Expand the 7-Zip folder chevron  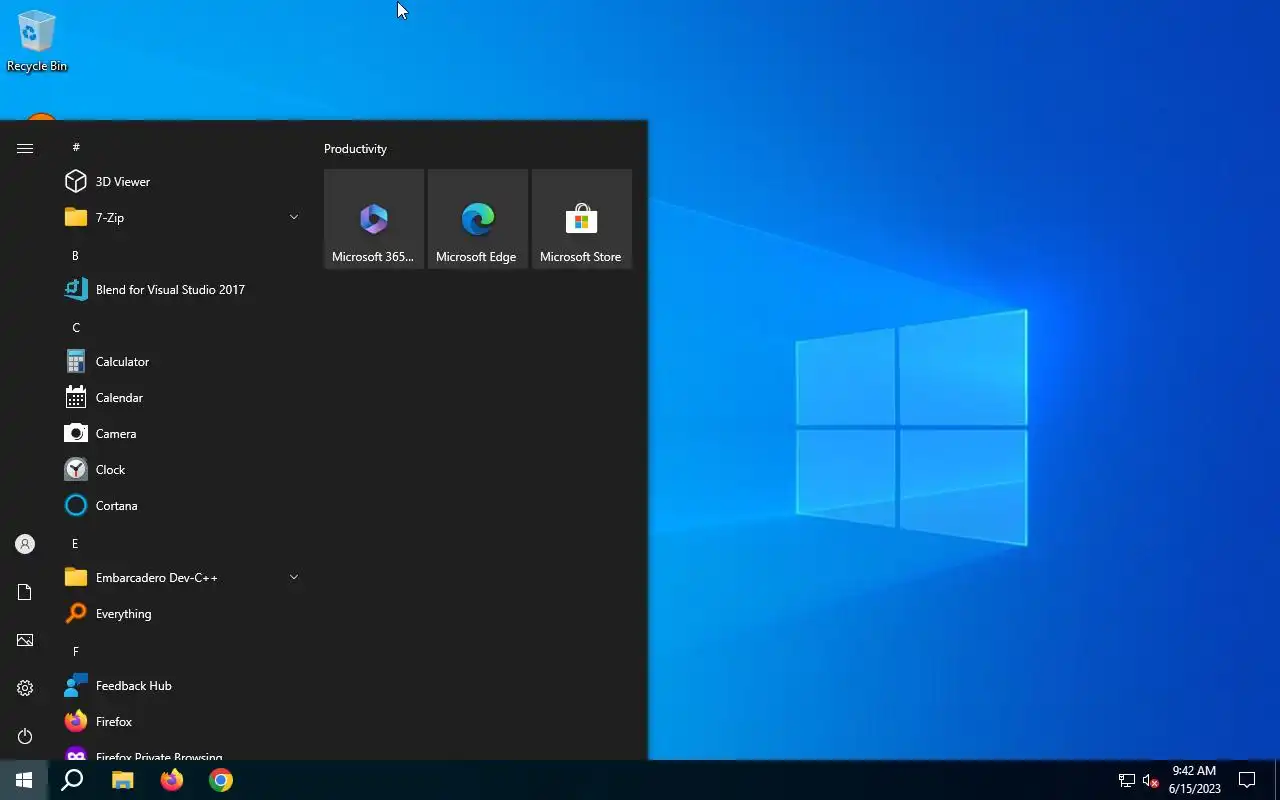click(294, 217)
